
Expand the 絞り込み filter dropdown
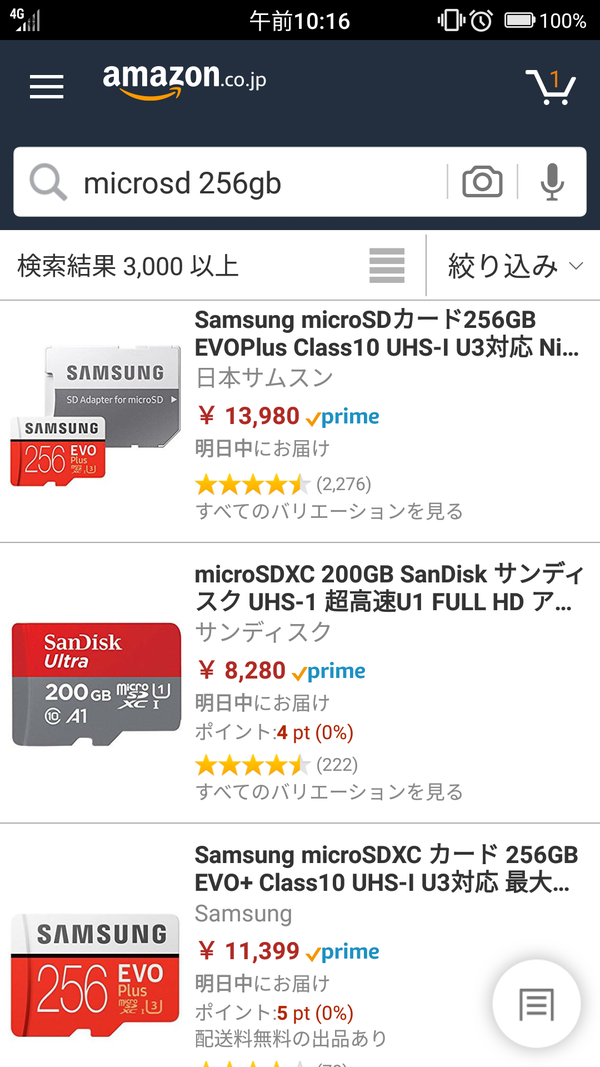pos(515,266)
